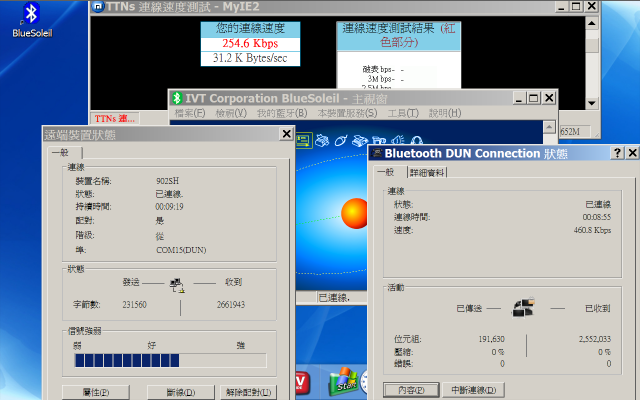640x400 pixels.
Task: Click the clock icon behind the DUN dialog
Action: pyautogui.click(x=364, y=383)
